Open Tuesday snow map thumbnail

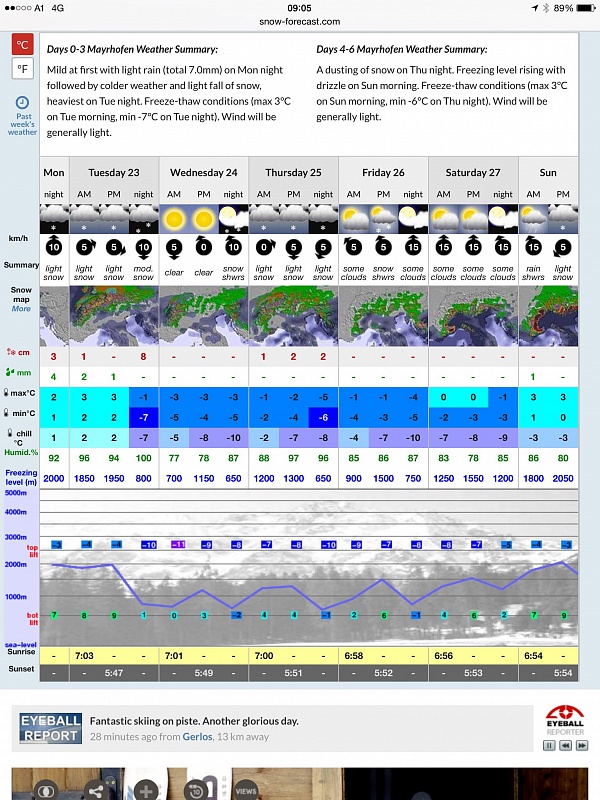pyautogui.click(x=114, y=316)
